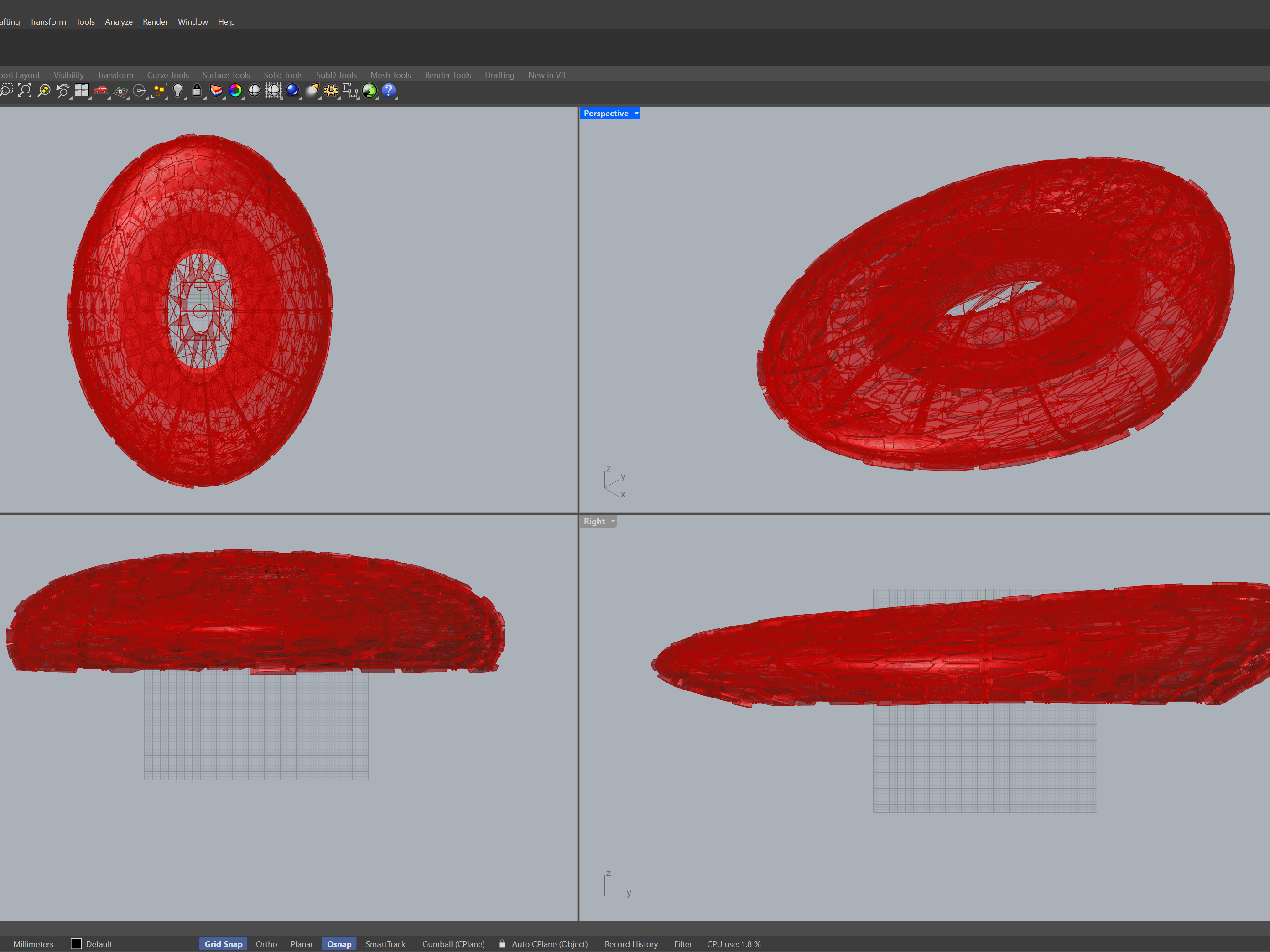
Task: Open the Right viewport dropdown arrow
Action: 613,522
